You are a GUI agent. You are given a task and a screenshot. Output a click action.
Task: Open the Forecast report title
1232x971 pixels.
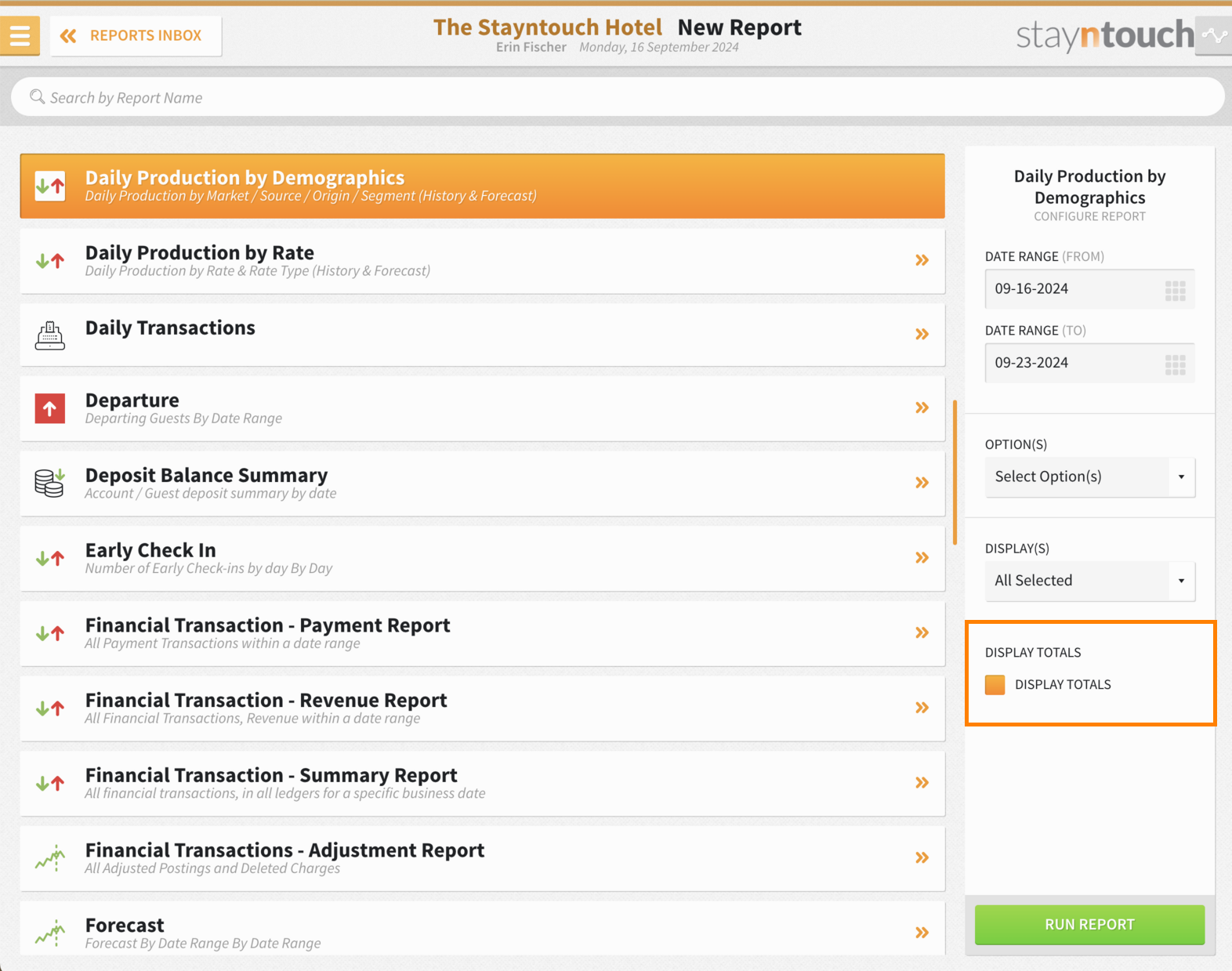point(125,925)
